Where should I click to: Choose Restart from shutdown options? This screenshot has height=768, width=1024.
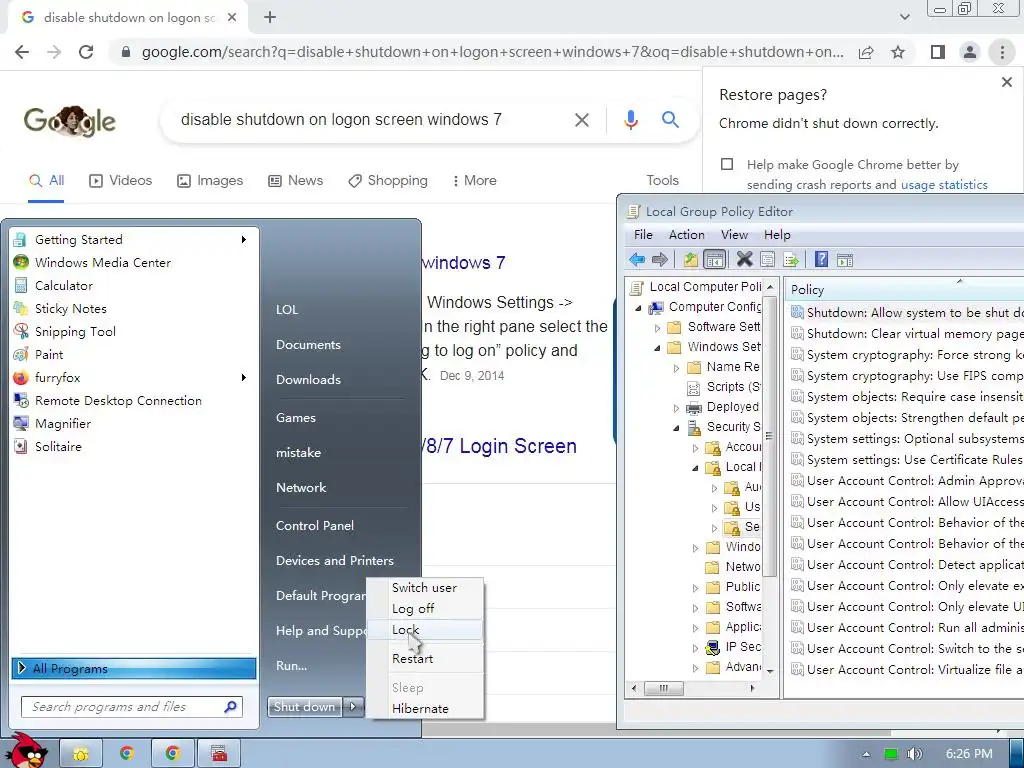426,658
